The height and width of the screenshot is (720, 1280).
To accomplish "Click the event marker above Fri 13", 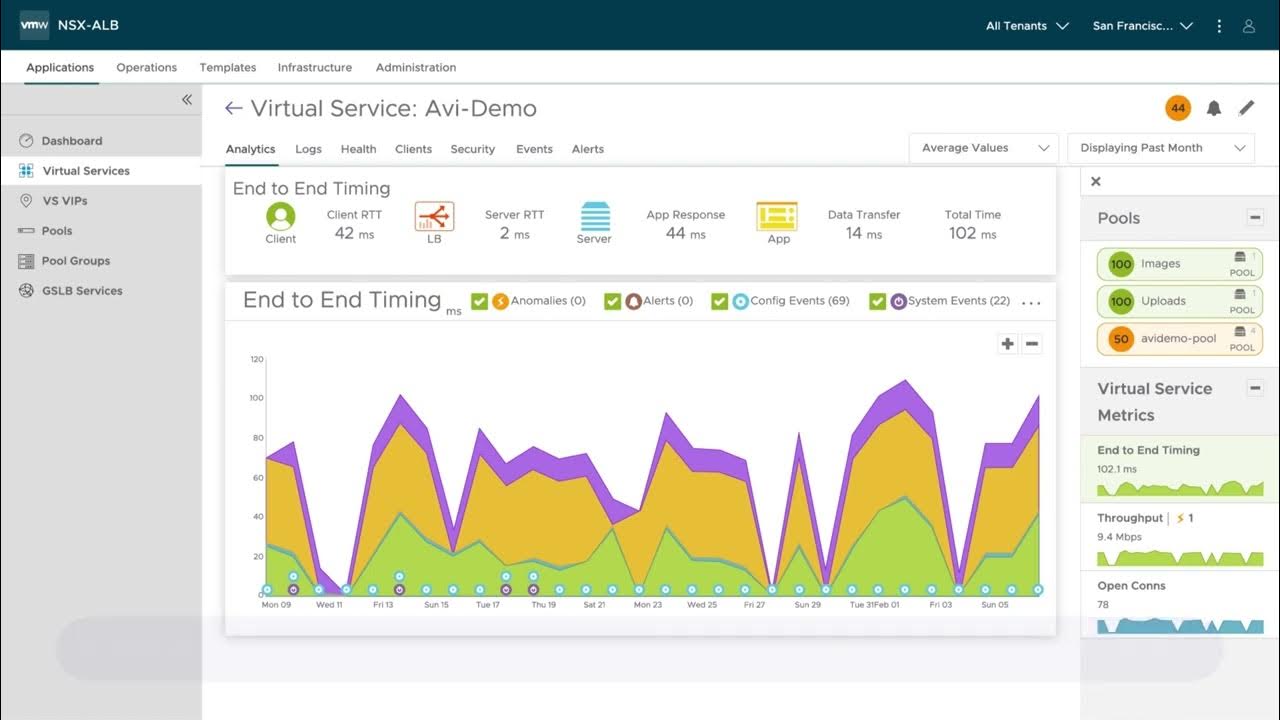I will (399, 576).
